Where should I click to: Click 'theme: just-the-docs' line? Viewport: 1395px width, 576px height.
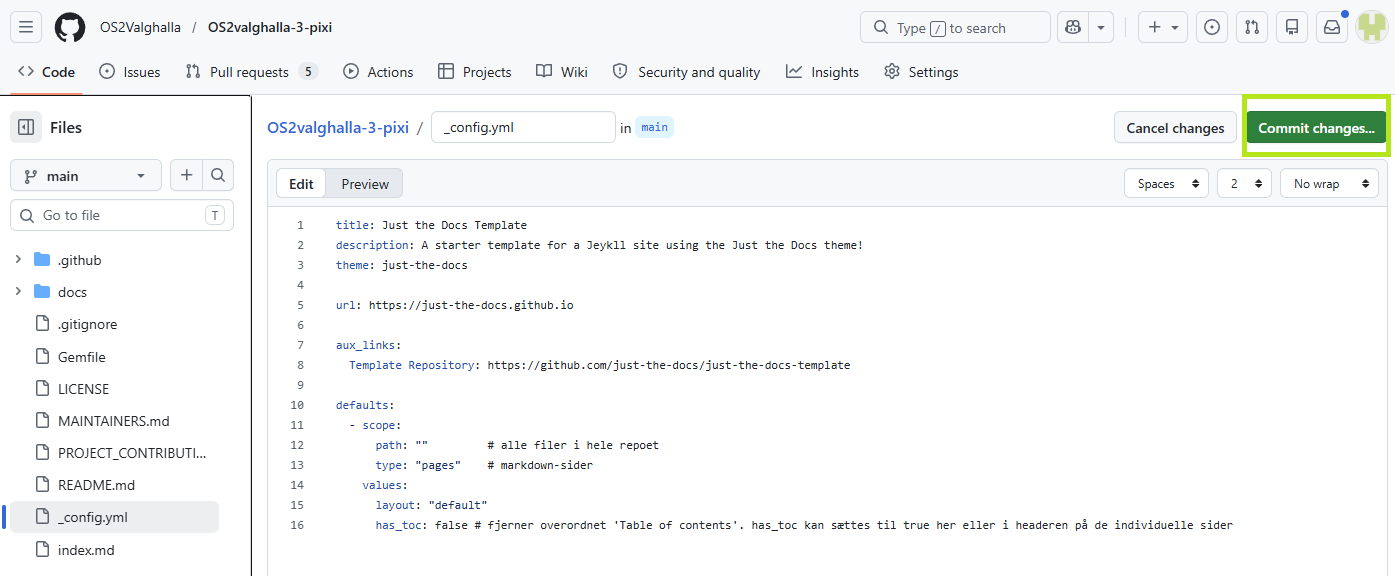tap(401, 265)
